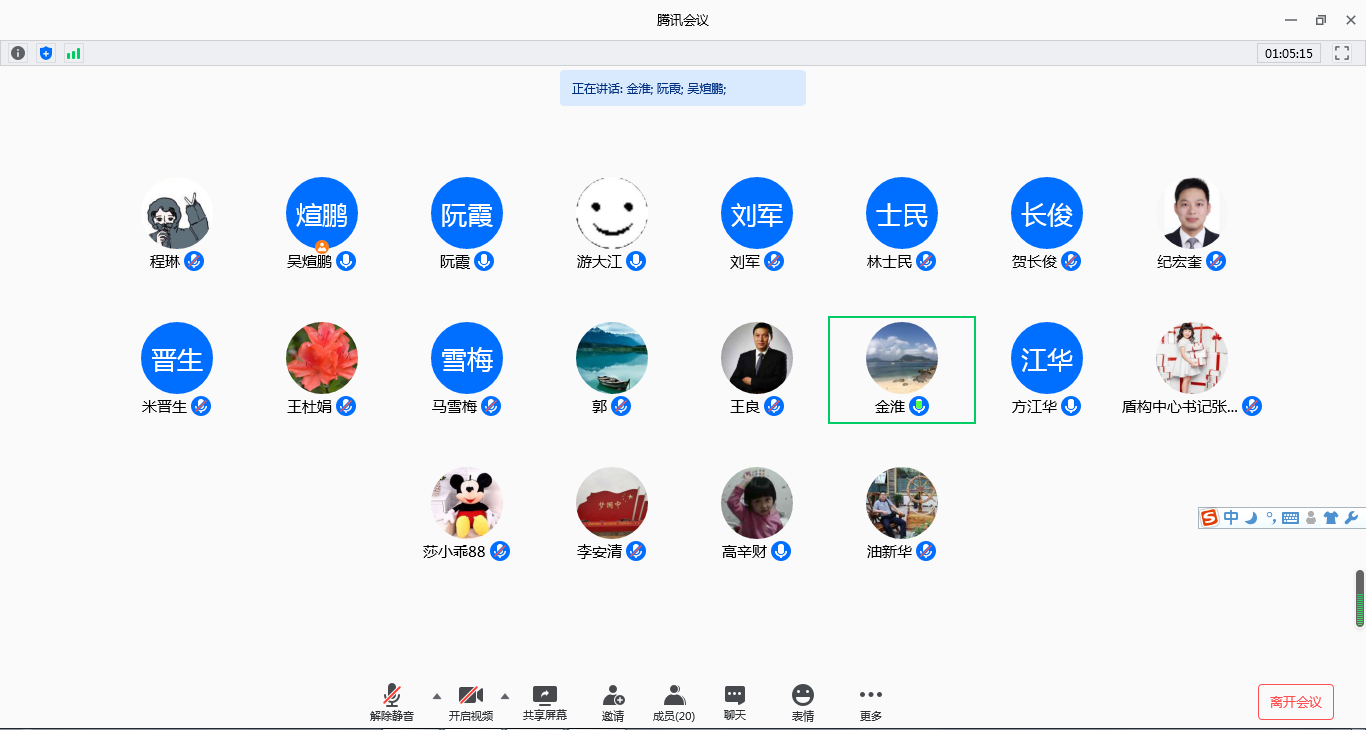This screenshot has height=730, width=1366.
Task: Click the moon icon in IME bar
Action: point(1250,517)
